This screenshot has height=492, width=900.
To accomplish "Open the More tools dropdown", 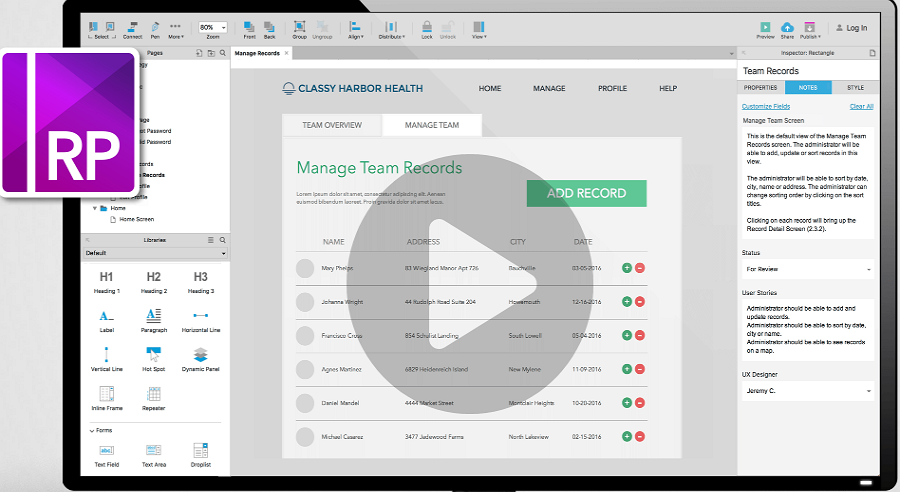I will click(176, 30).
